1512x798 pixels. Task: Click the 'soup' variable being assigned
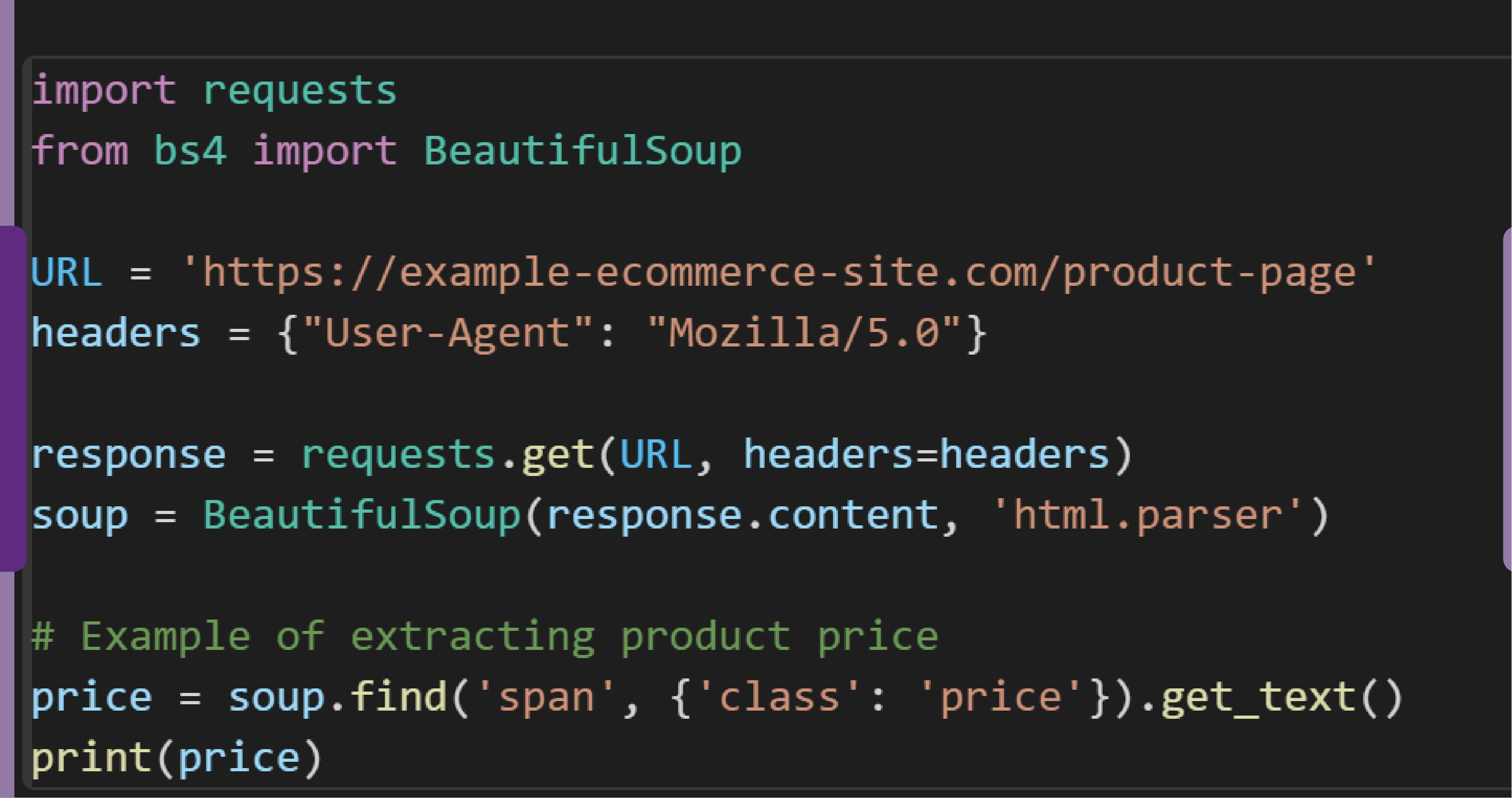(x=80, y=515)
